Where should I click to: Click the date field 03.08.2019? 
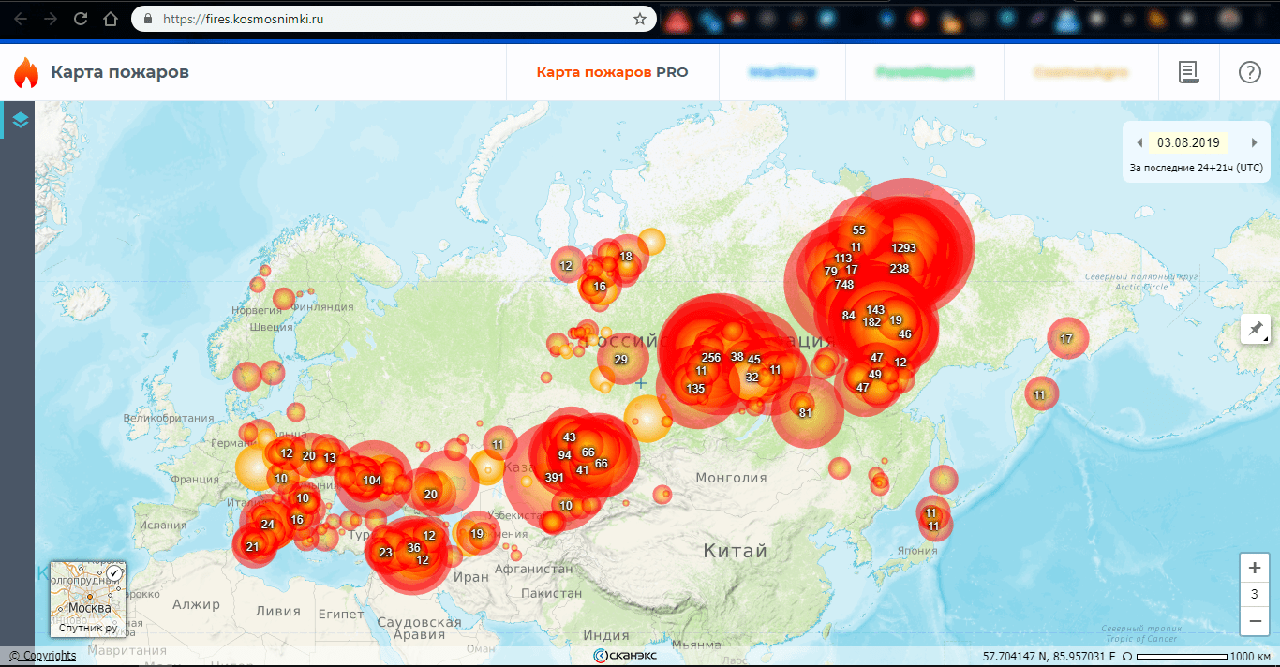1186,143
